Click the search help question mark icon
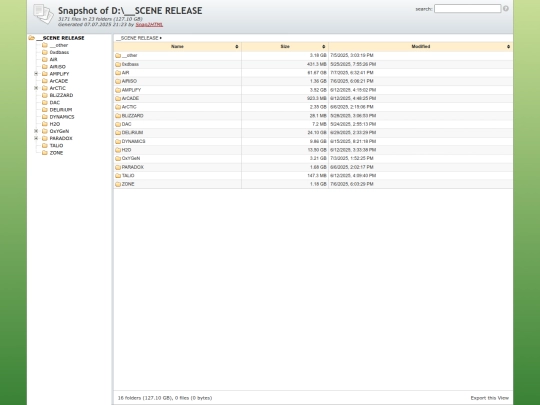The width and height of the screenshot is (540, 405). [506, 9]
